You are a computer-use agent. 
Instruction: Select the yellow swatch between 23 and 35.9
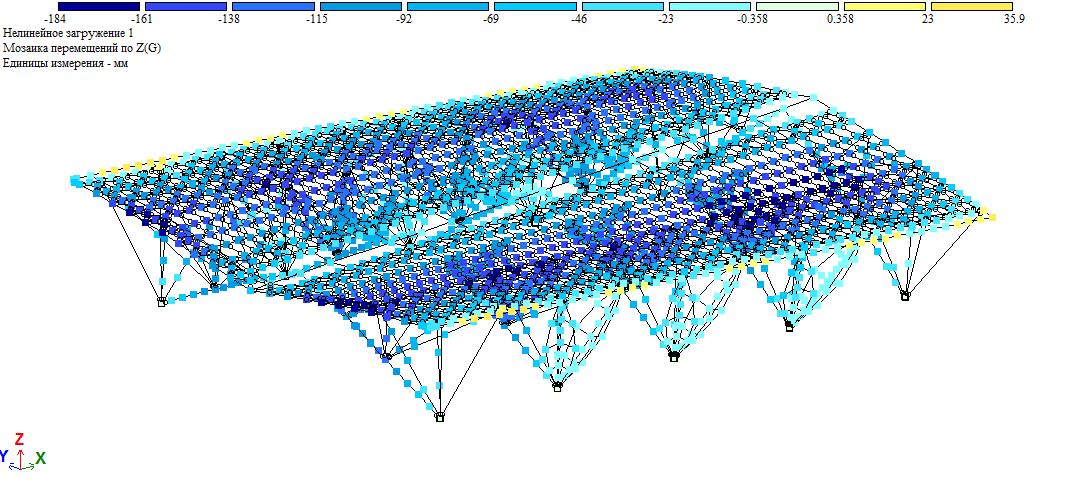coord(972,6)
